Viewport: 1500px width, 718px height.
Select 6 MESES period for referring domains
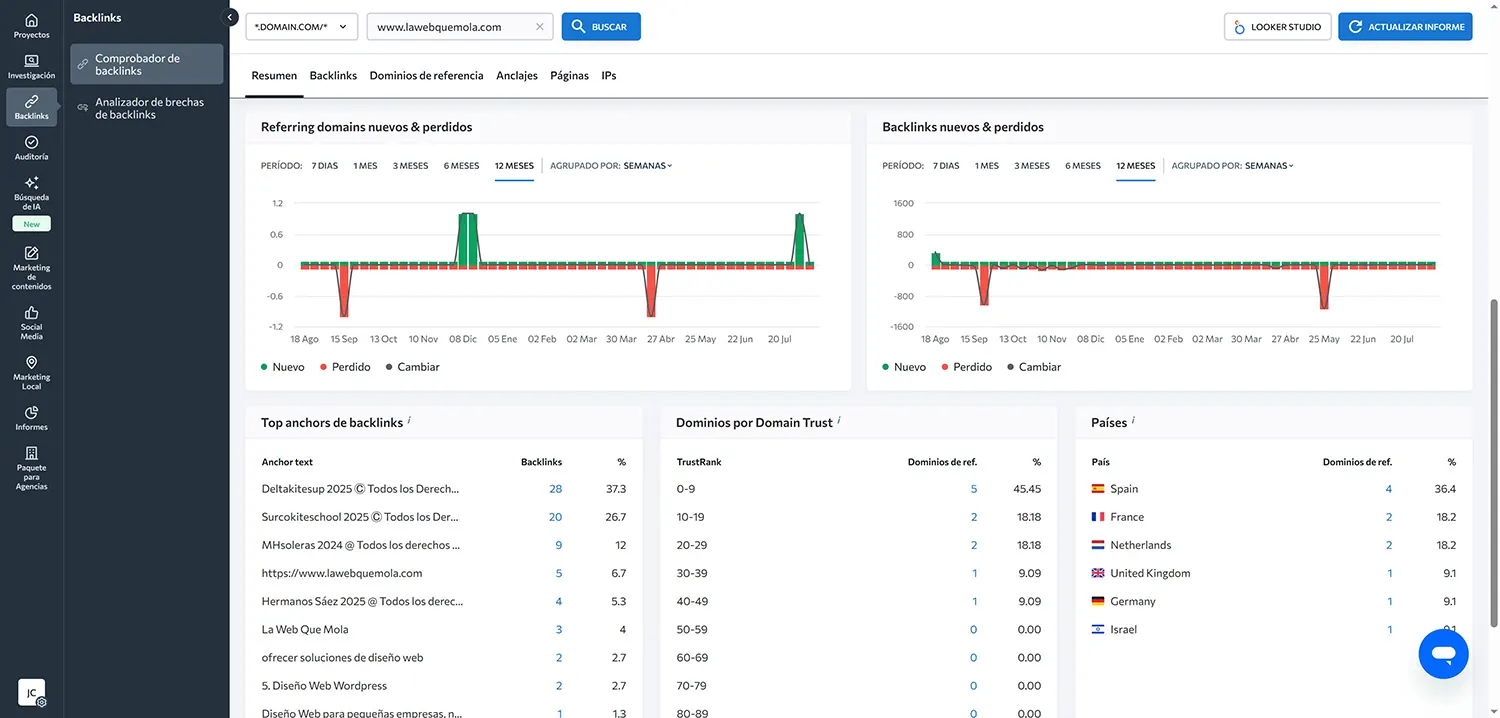click(x=461, y=166)
